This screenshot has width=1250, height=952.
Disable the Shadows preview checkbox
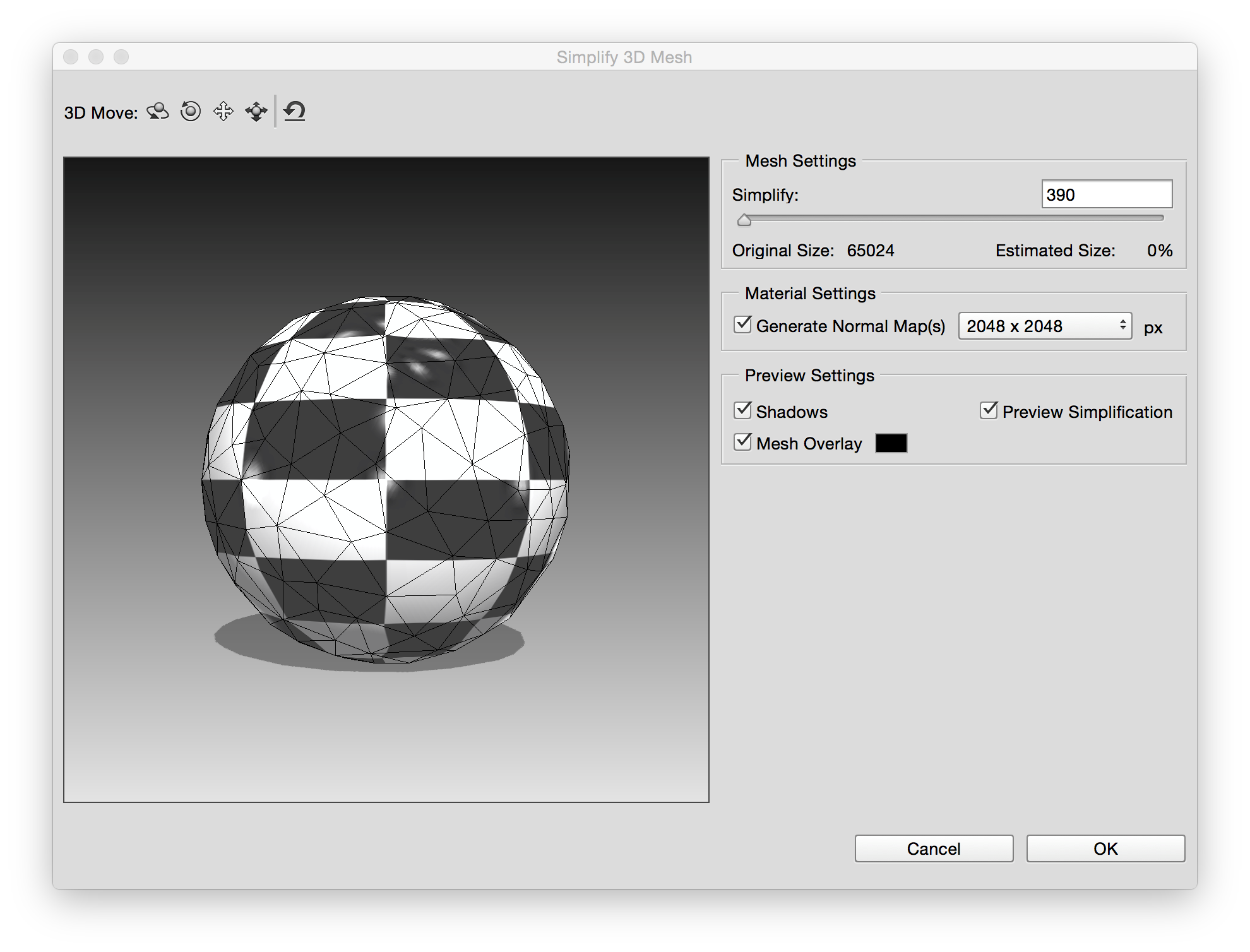pyautogui.click(x=742, y=411)
